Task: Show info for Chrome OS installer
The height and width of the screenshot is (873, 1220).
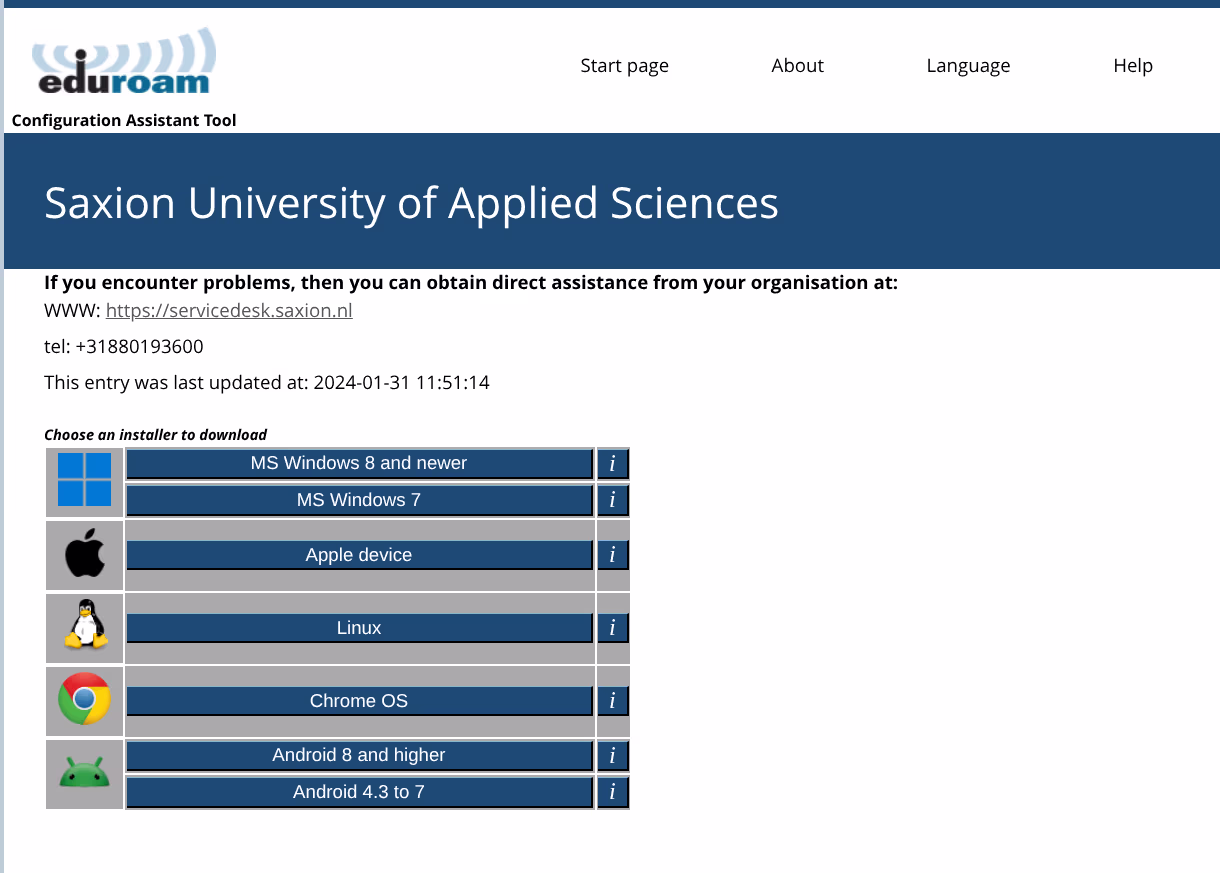Action: pos(612,701)
